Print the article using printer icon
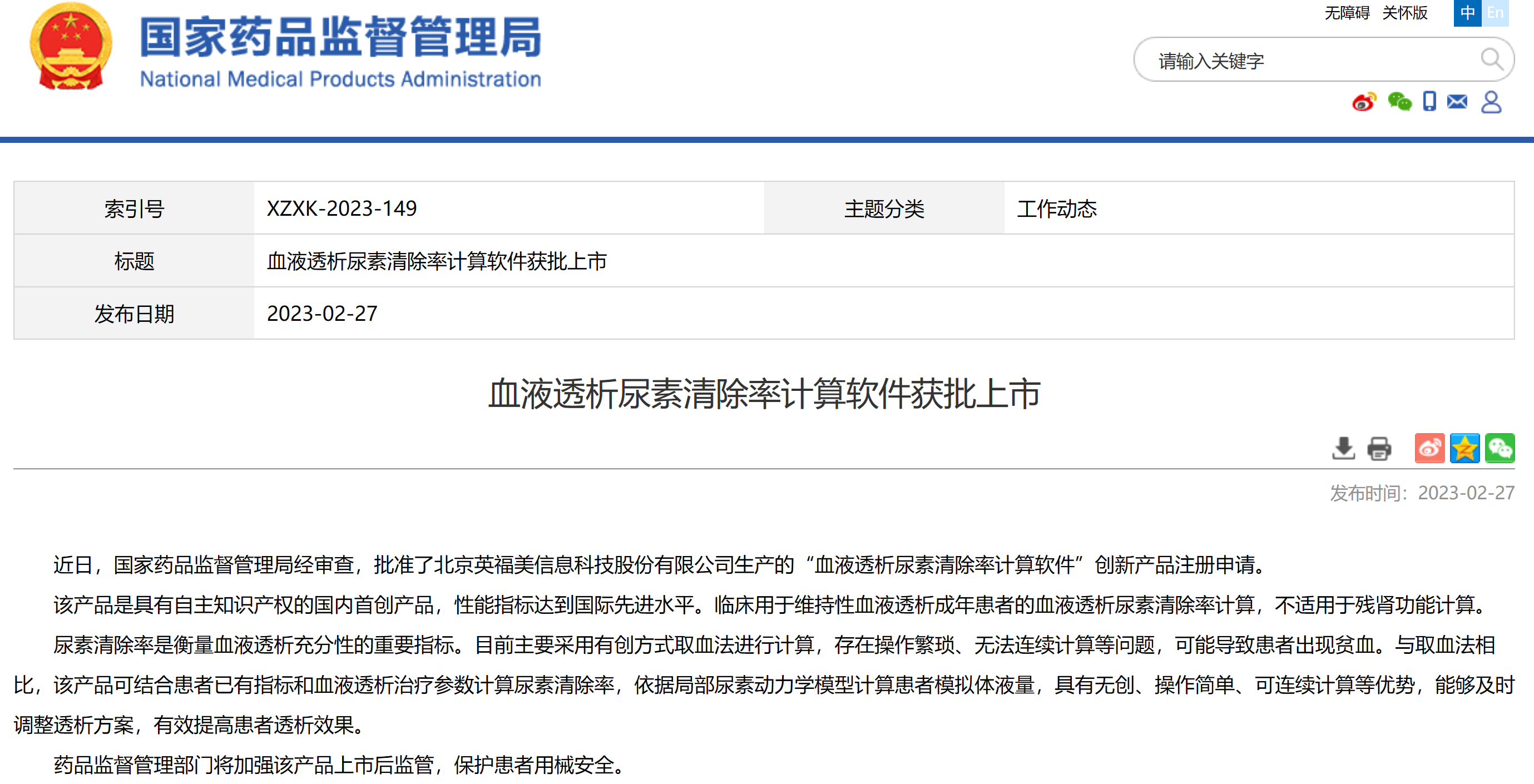Screen dimensions: 1534x784 [x=1379, y=448]
